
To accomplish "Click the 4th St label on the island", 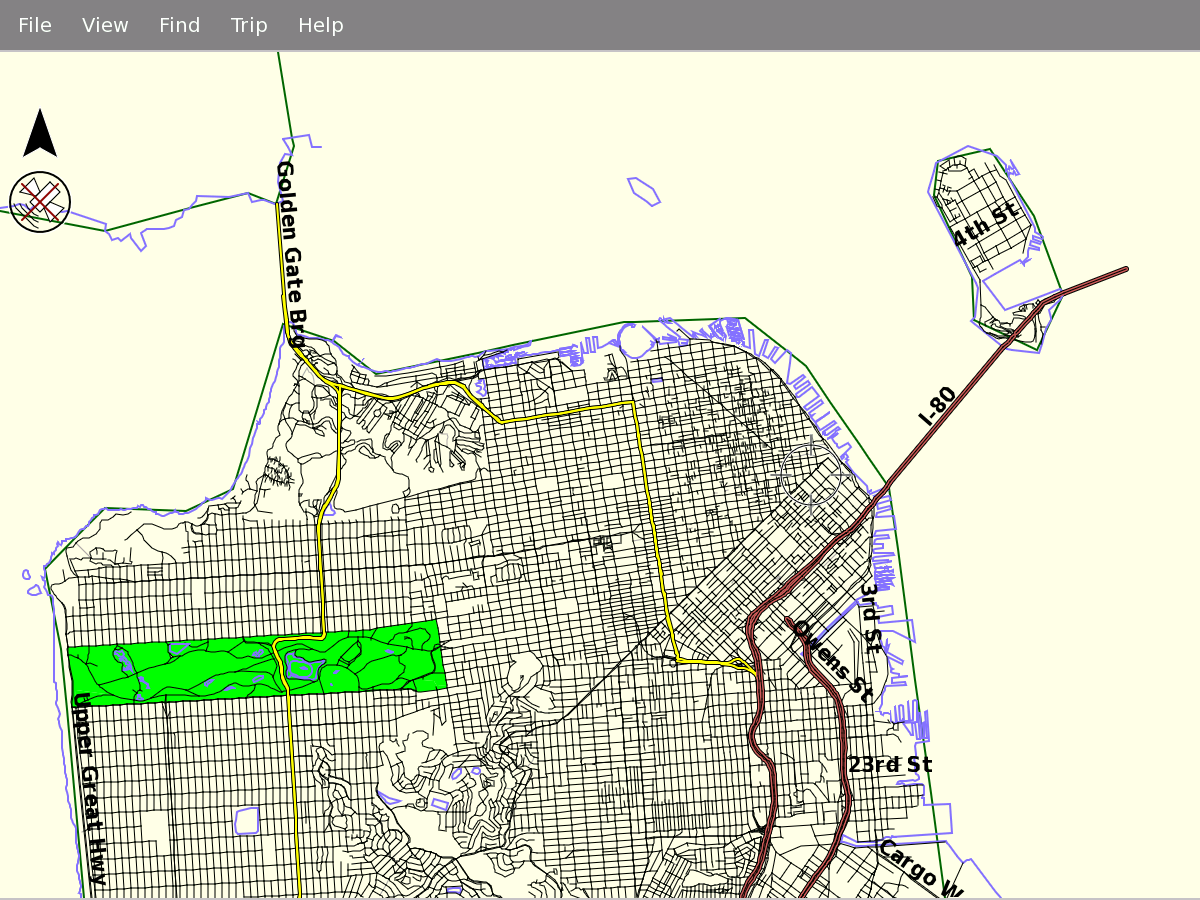I will 984,224.
